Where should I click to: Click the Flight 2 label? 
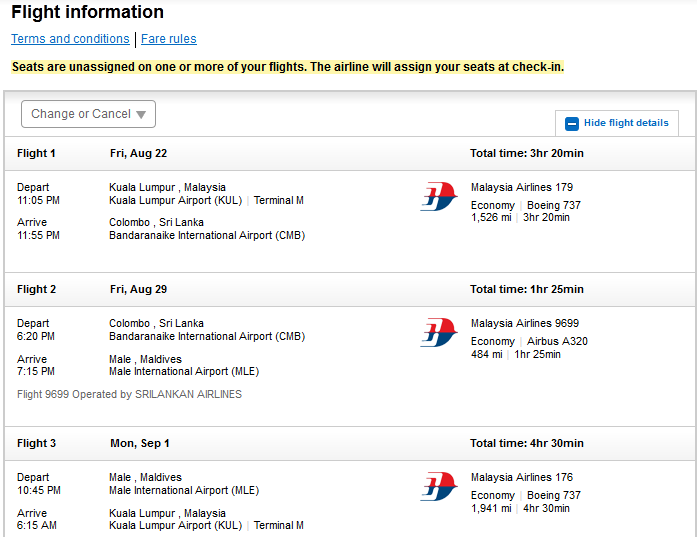tap(36, 289)
